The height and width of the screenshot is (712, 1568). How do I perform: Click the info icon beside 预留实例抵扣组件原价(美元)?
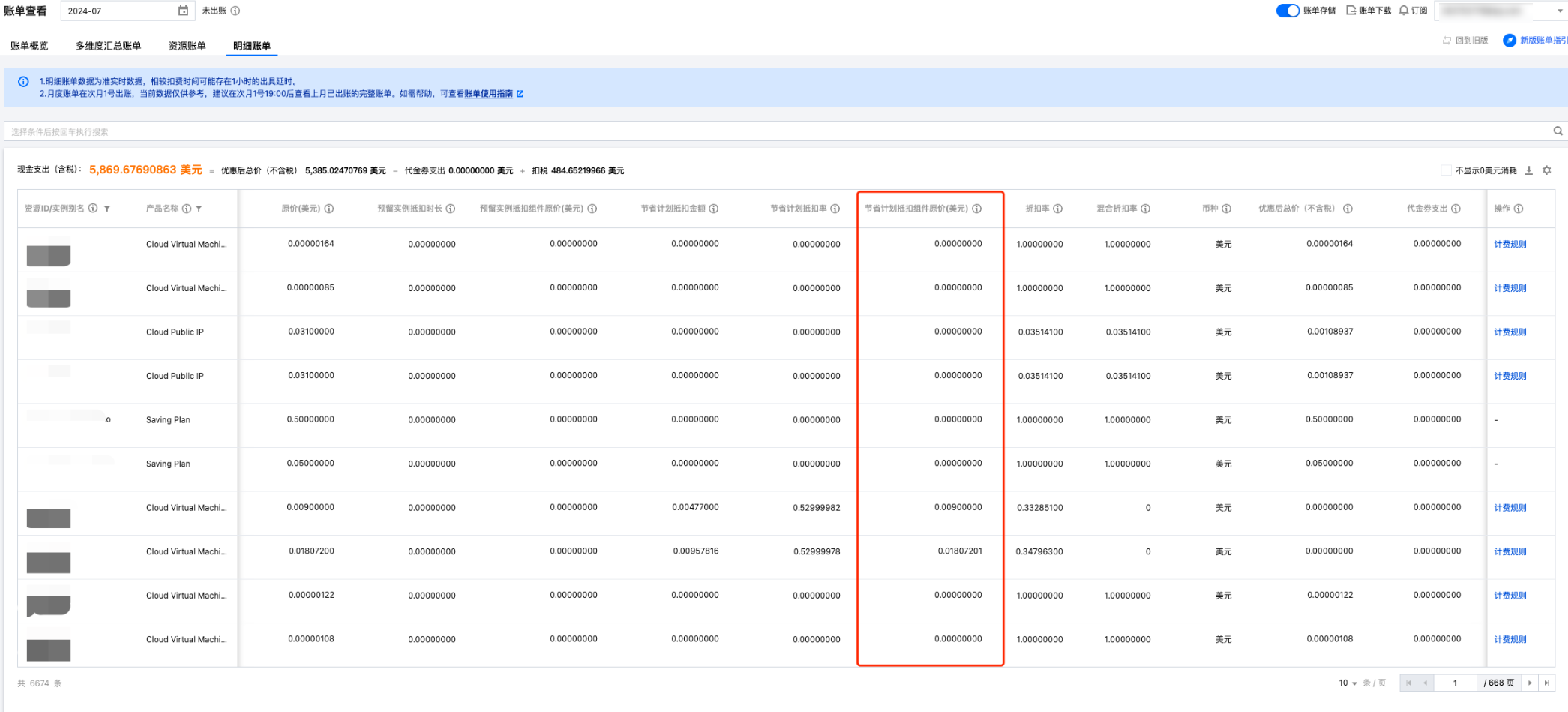592,209
